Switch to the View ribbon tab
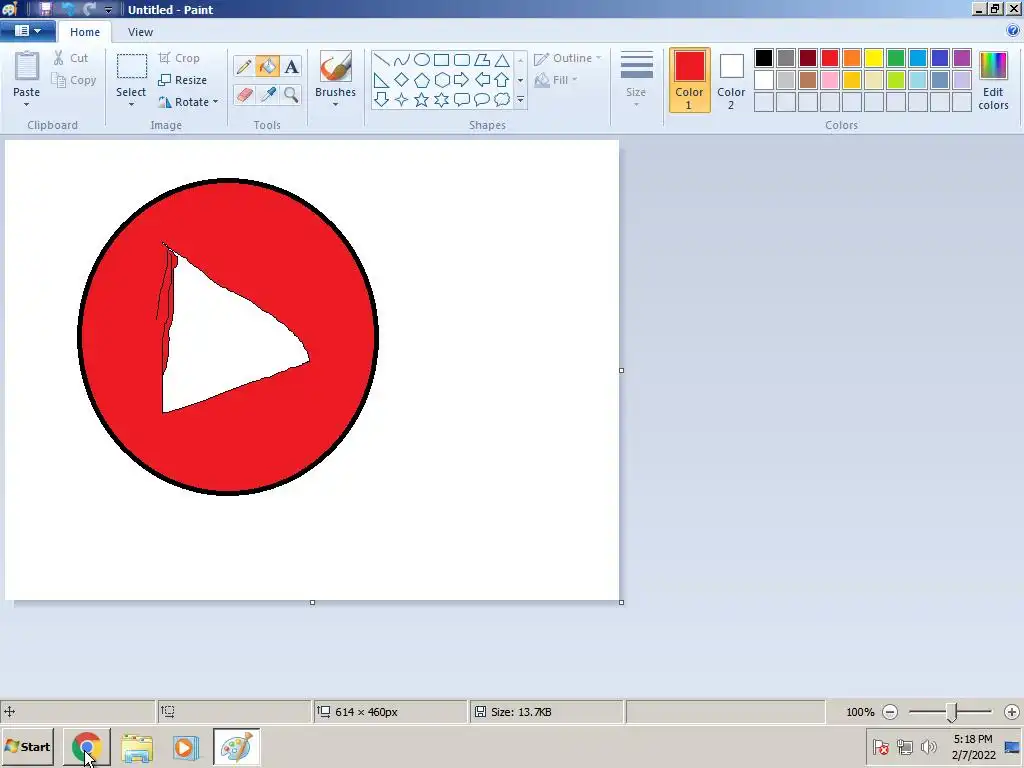Screen dimensions: 1024x768 pyautogui.click(x=140, y=32)
